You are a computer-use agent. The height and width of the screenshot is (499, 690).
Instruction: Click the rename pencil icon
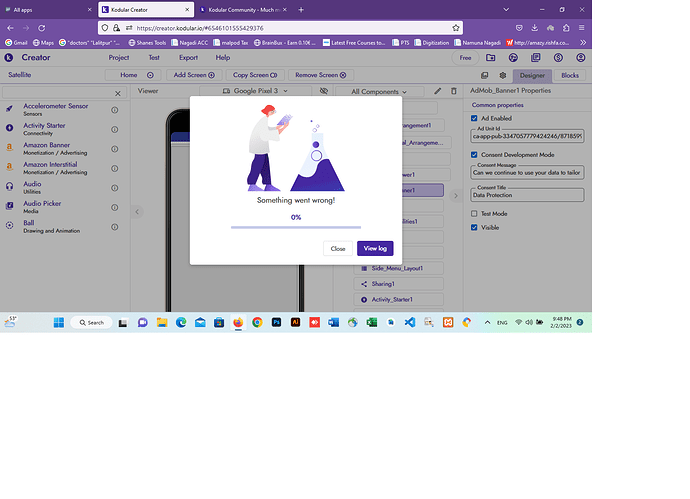[x=437, y=91]
